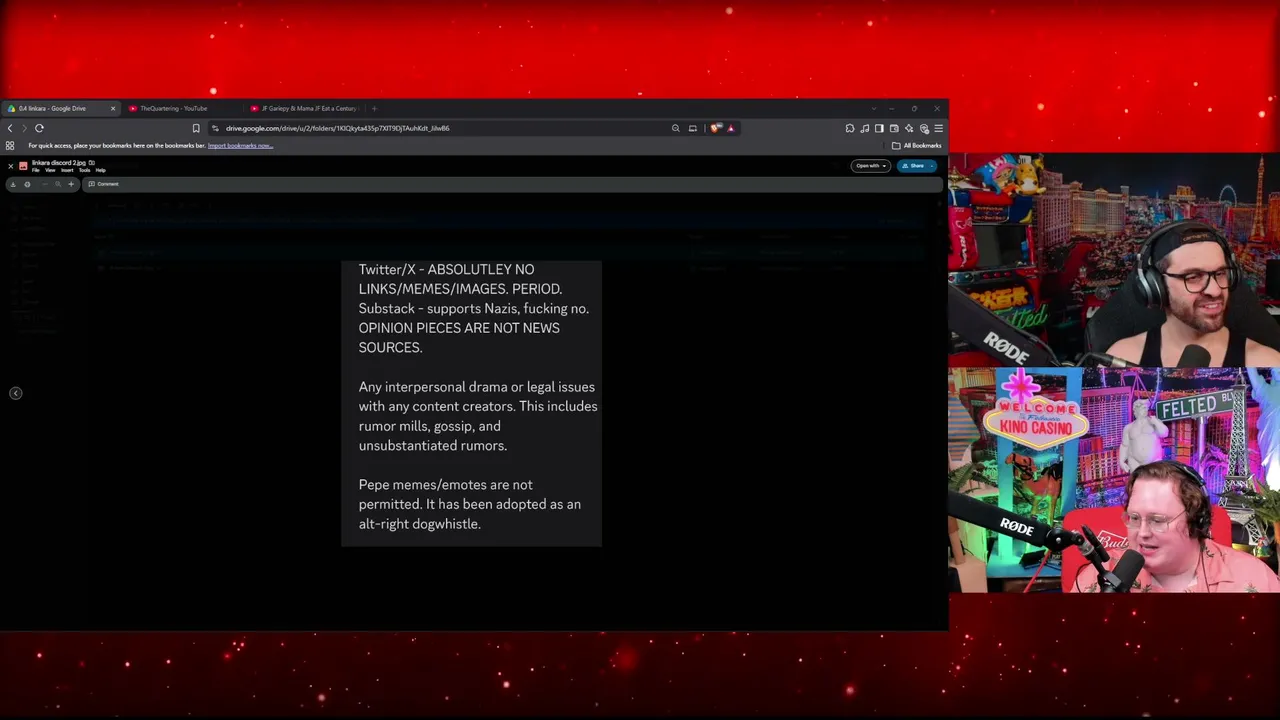Image resolution: width=1280 pixels, height=720 pixels.
Task: Open the apps grid icon on bookmarks bar
Action: [10, 146]
